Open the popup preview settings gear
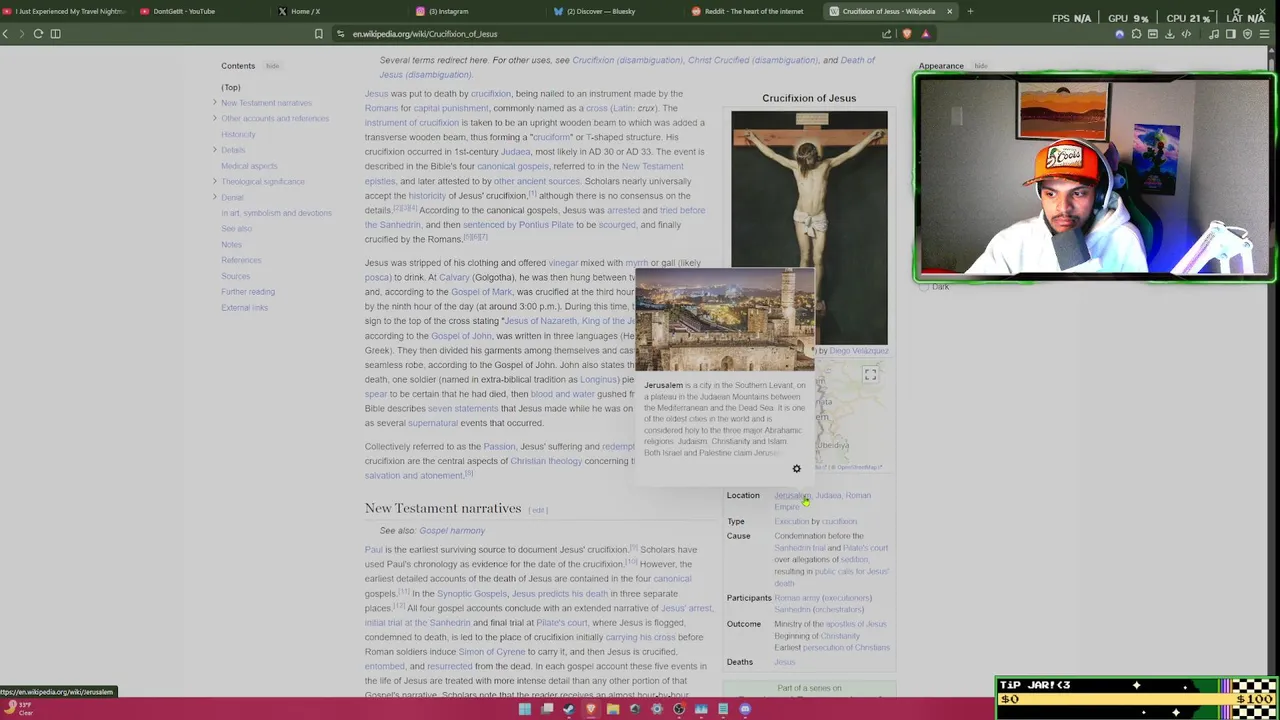This screenshot has width=1280, height=720. [797, 469]
